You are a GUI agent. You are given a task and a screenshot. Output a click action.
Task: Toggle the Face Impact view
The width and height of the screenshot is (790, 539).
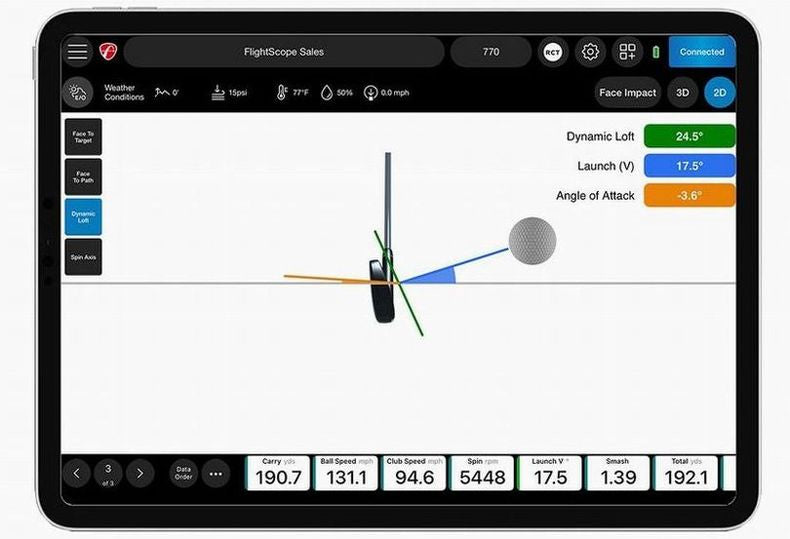(627, 93)
